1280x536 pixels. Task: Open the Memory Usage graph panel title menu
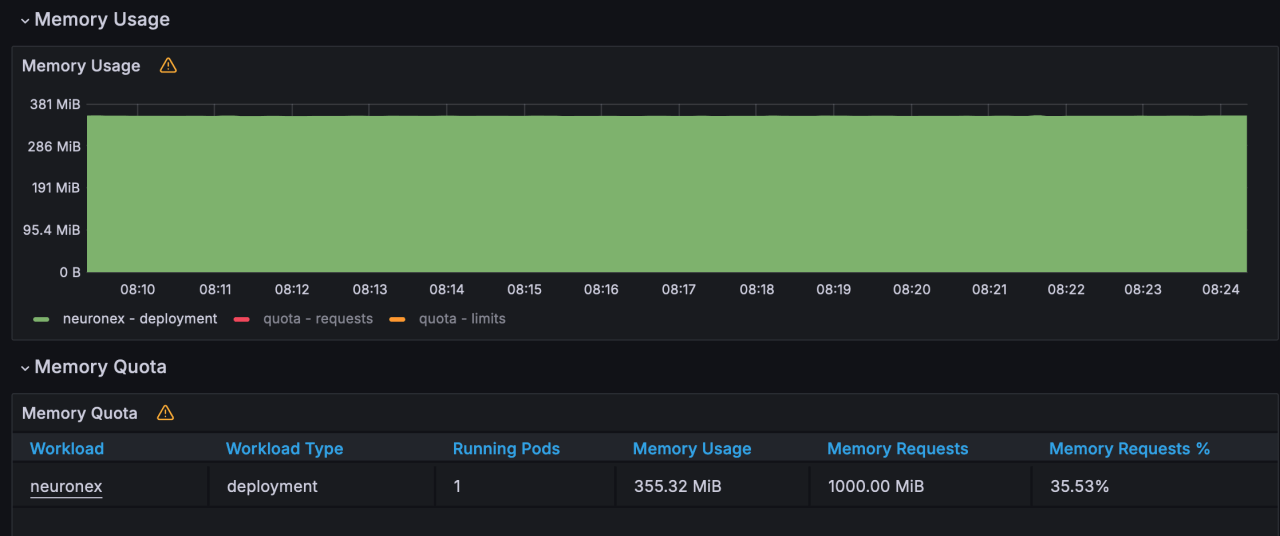point(81,66)
